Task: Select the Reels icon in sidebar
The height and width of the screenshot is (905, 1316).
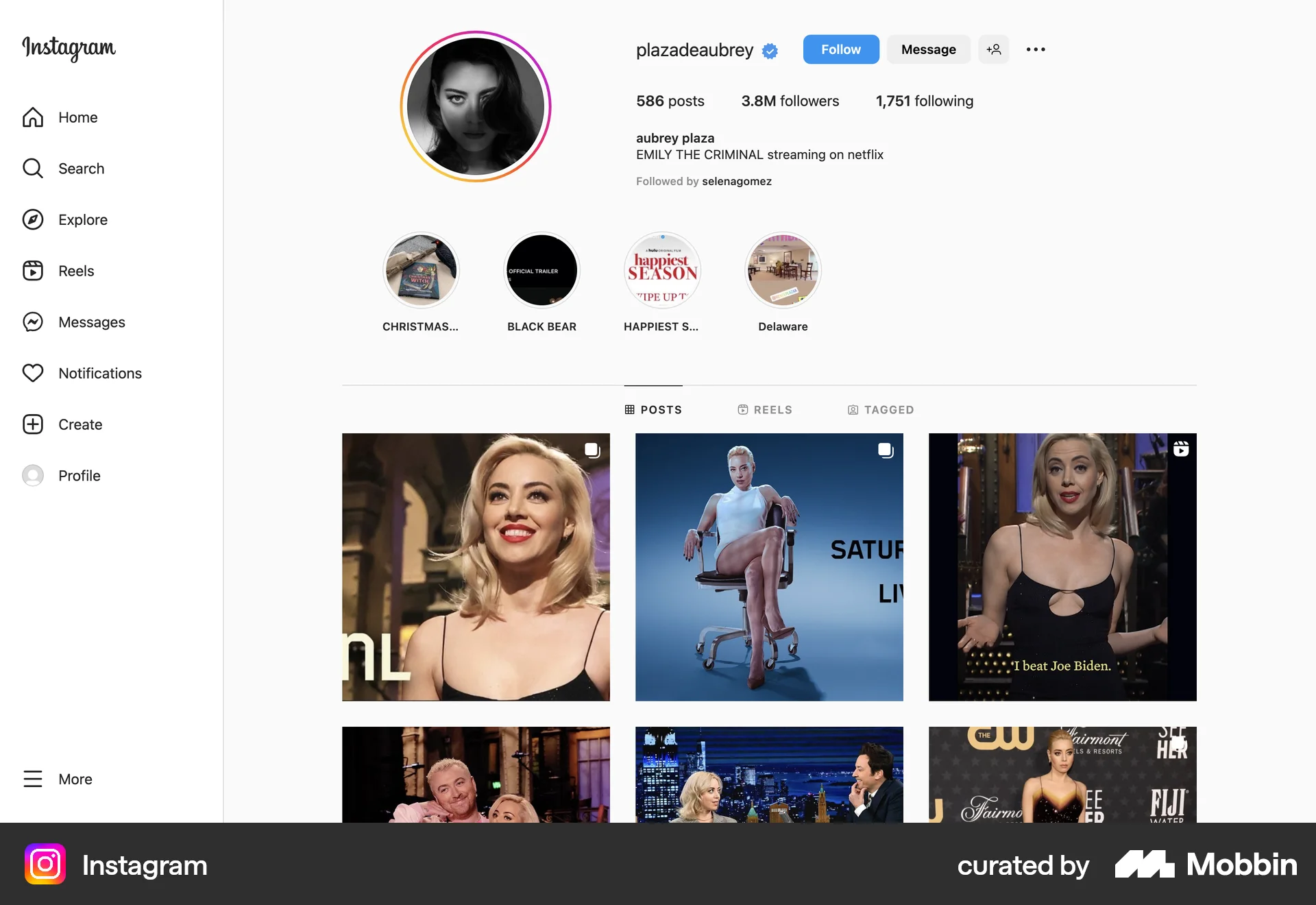Action: tap(33, 270)
